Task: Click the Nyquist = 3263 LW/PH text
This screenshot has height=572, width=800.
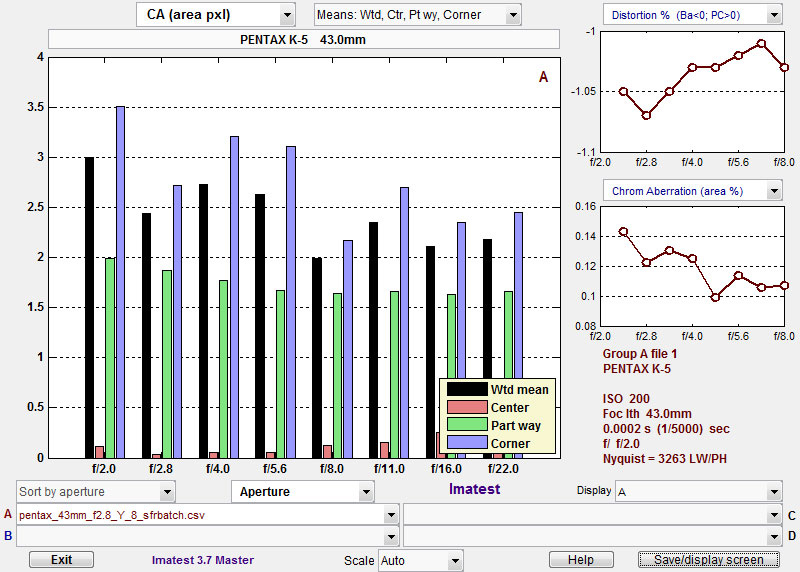Action: pos(665,459)
